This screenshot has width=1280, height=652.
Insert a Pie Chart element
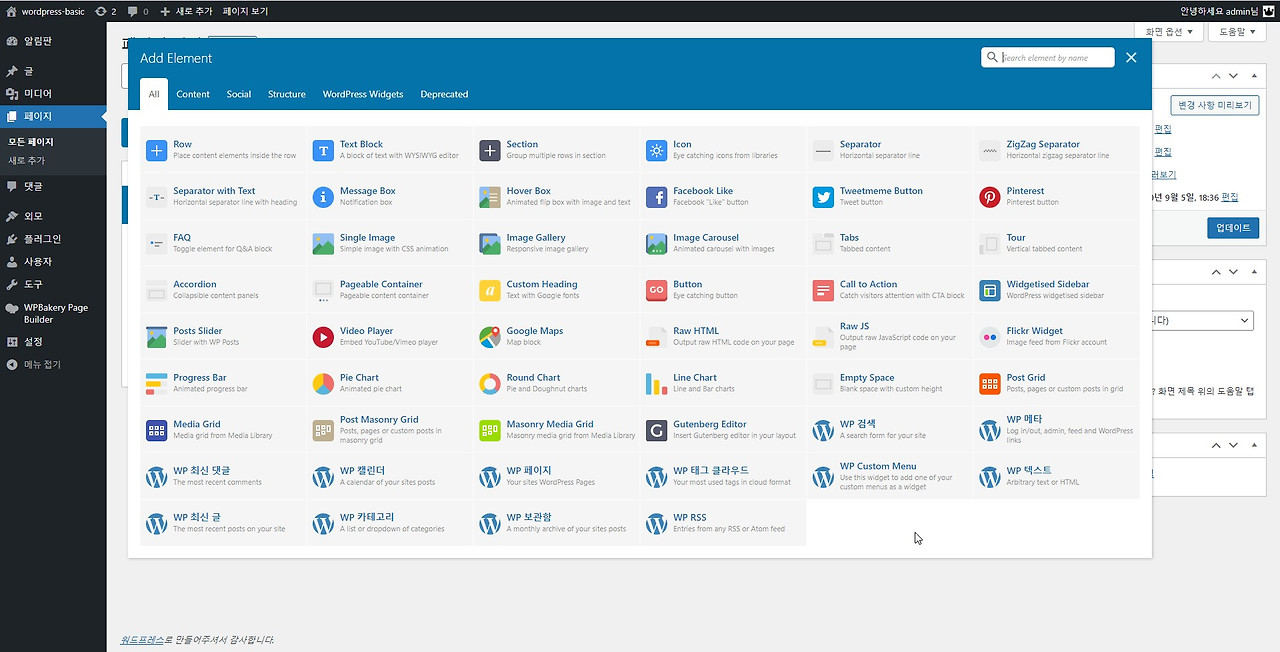click(390, 383)
